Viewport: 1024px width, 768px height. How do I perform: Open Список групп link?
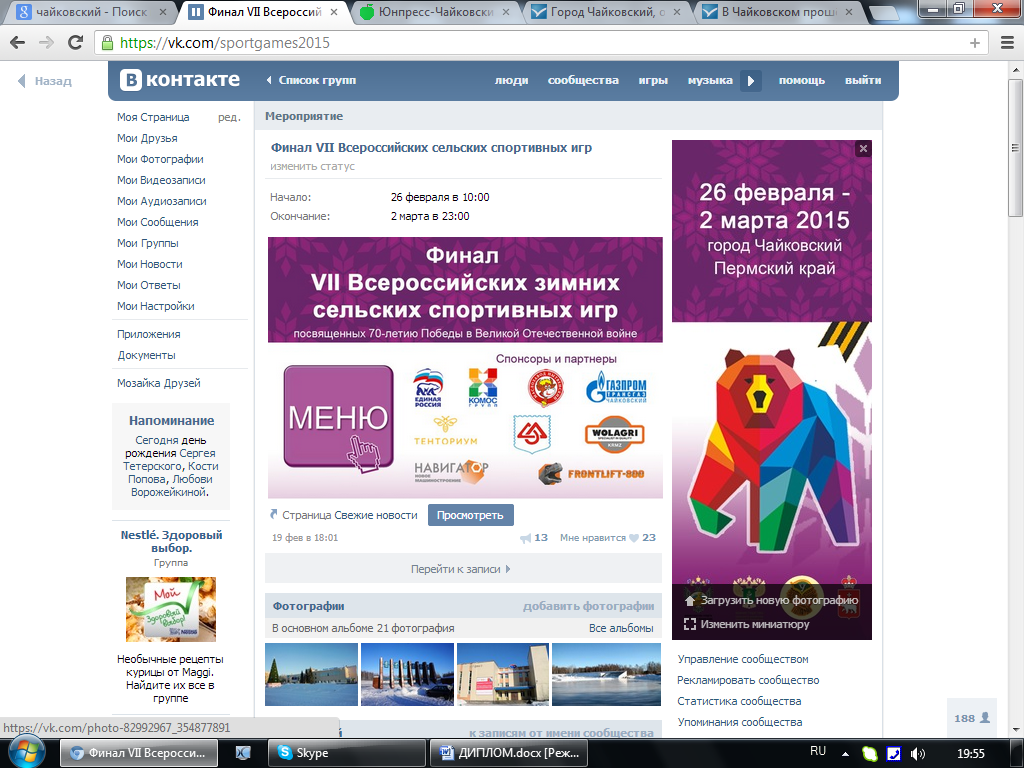311,80
